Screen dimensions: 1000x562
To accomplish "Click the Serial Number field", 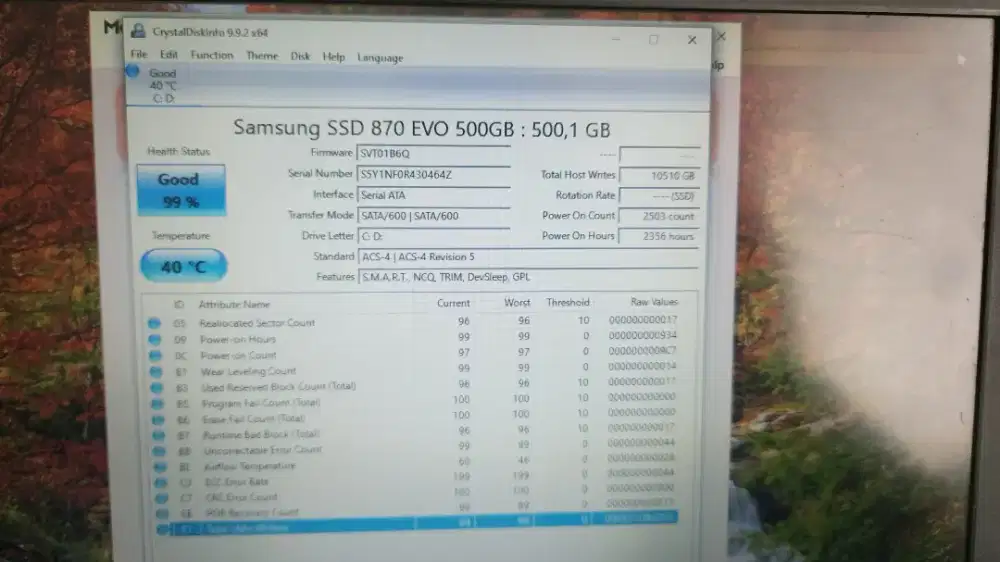I will (x=433, y=175).
